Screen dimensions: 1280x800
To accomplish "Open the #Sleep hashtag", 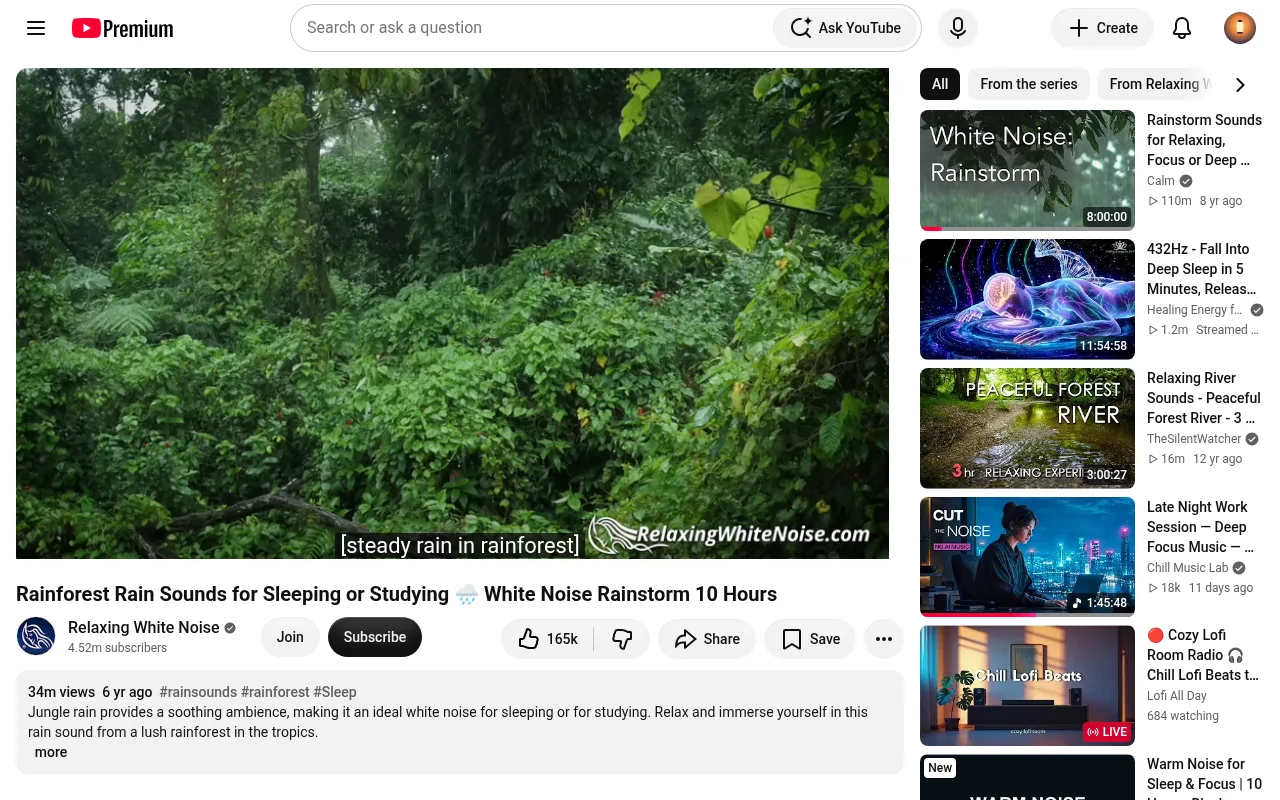I will 335,692.
